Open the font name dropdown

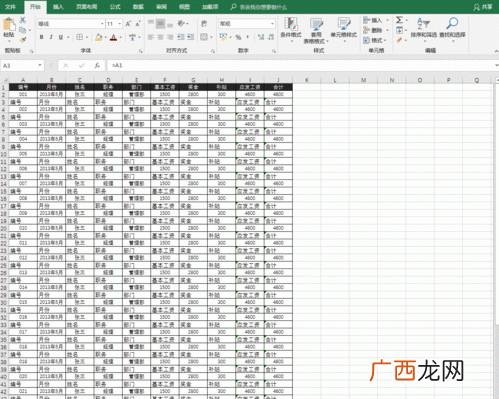[102, 24]
